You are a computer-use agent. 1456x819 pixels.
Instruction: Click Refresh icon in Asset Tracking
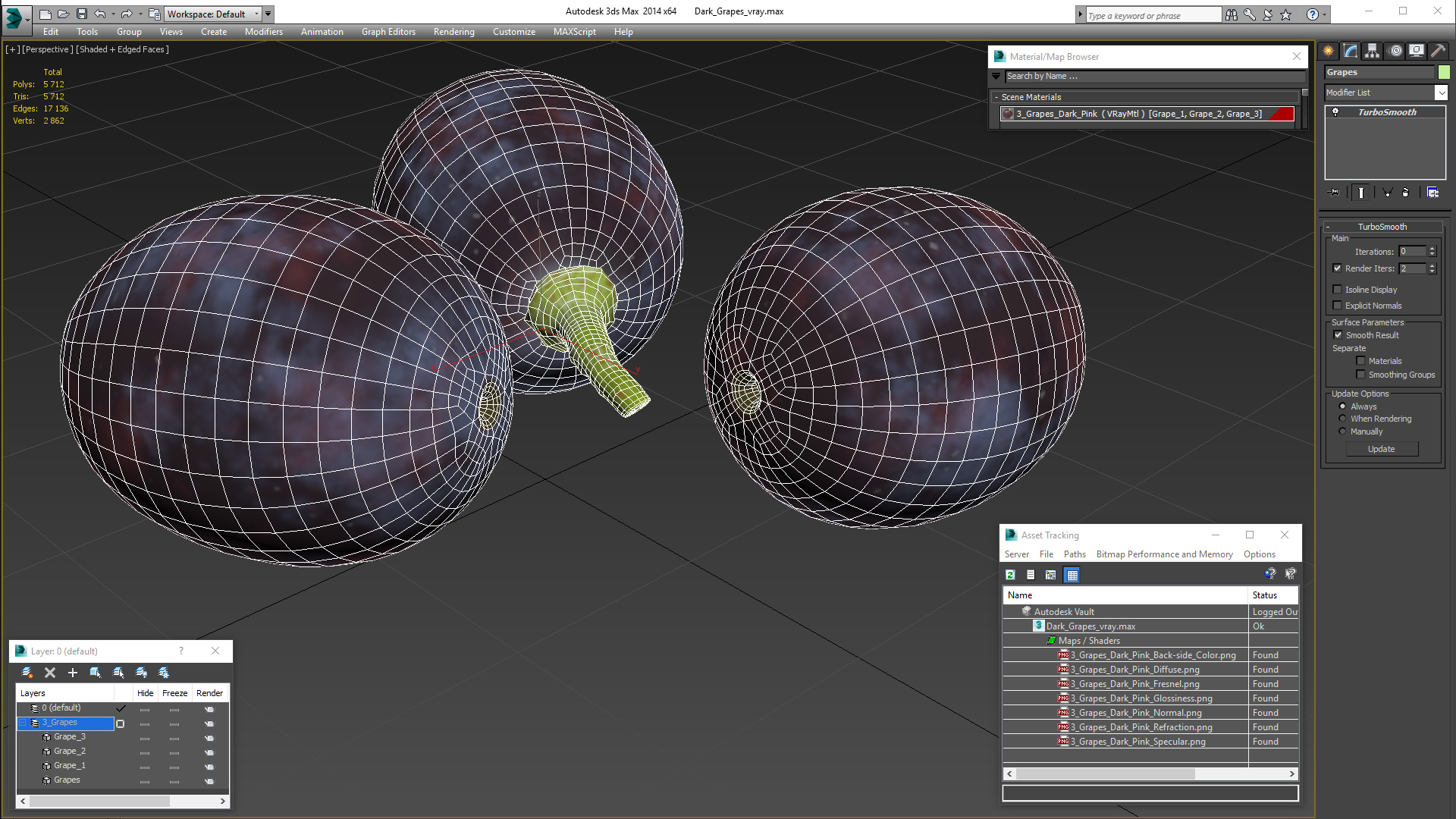pyautogui.click(x=1010, y=575)
